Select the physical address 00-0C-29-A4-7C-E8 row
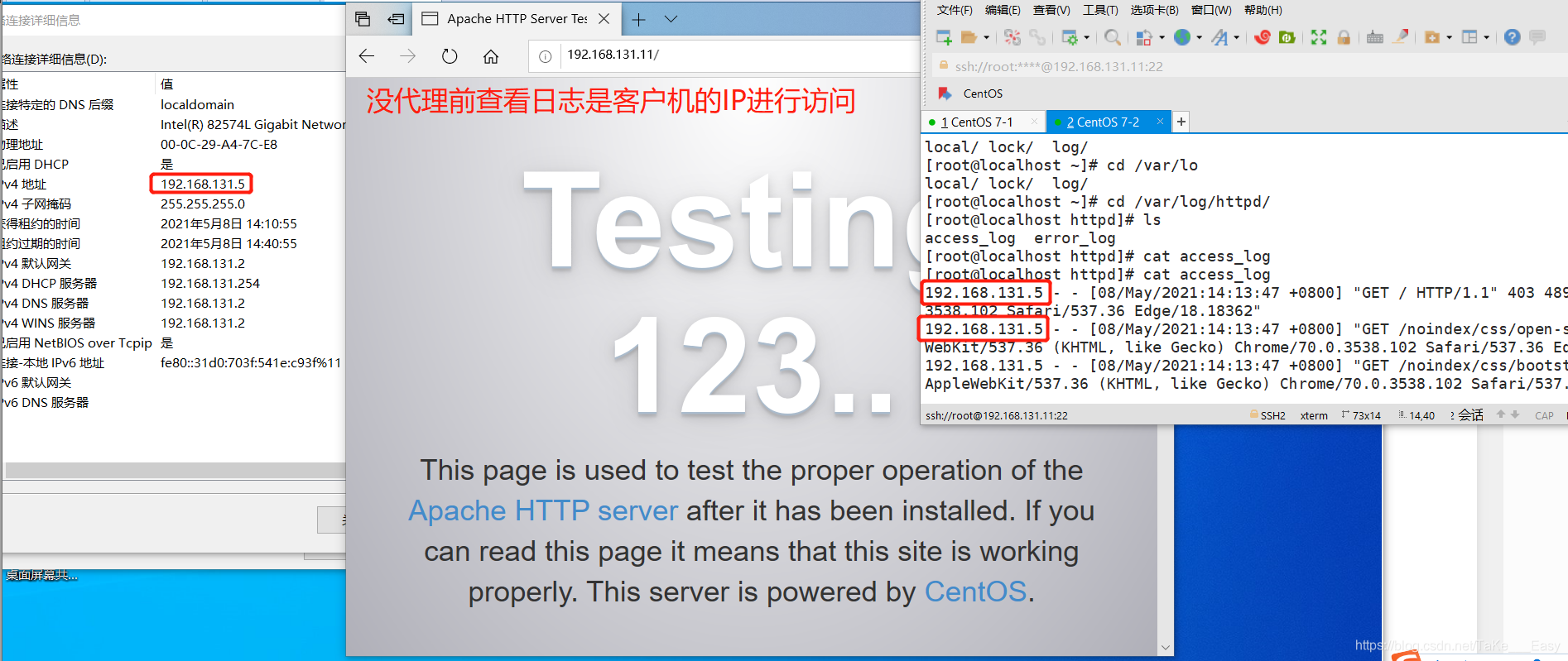The width and height of the screenshot is (1568, 661). pyautogui.click(x=173, y=144)
